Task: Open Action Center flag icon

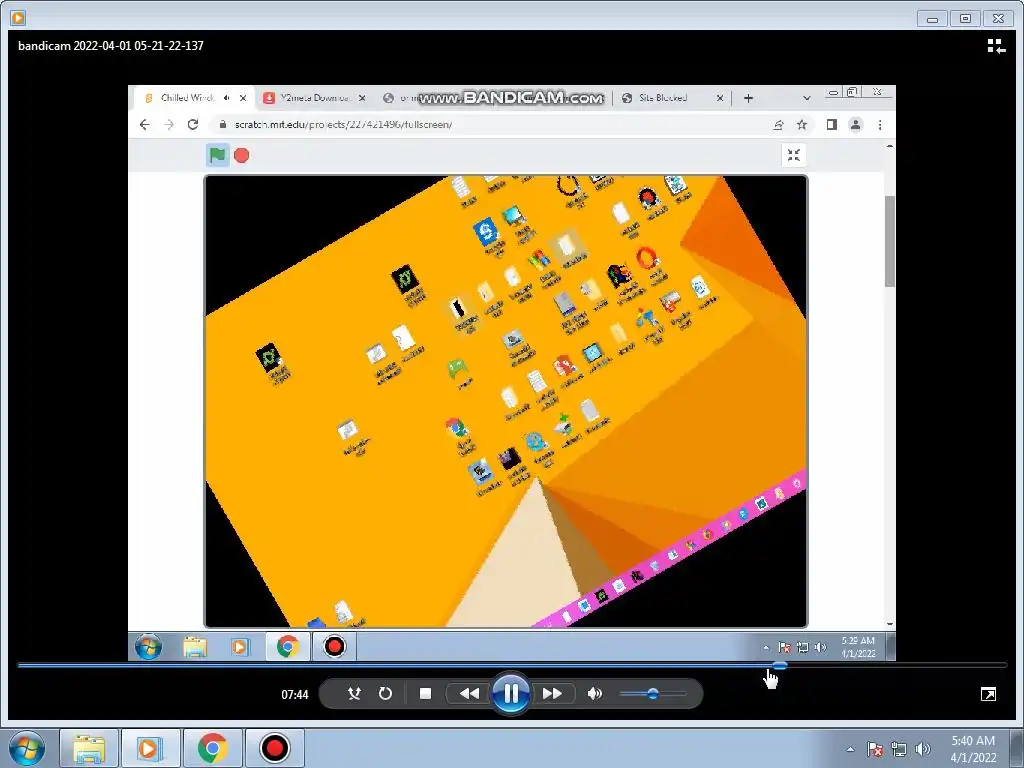Action: coord(875,749)
